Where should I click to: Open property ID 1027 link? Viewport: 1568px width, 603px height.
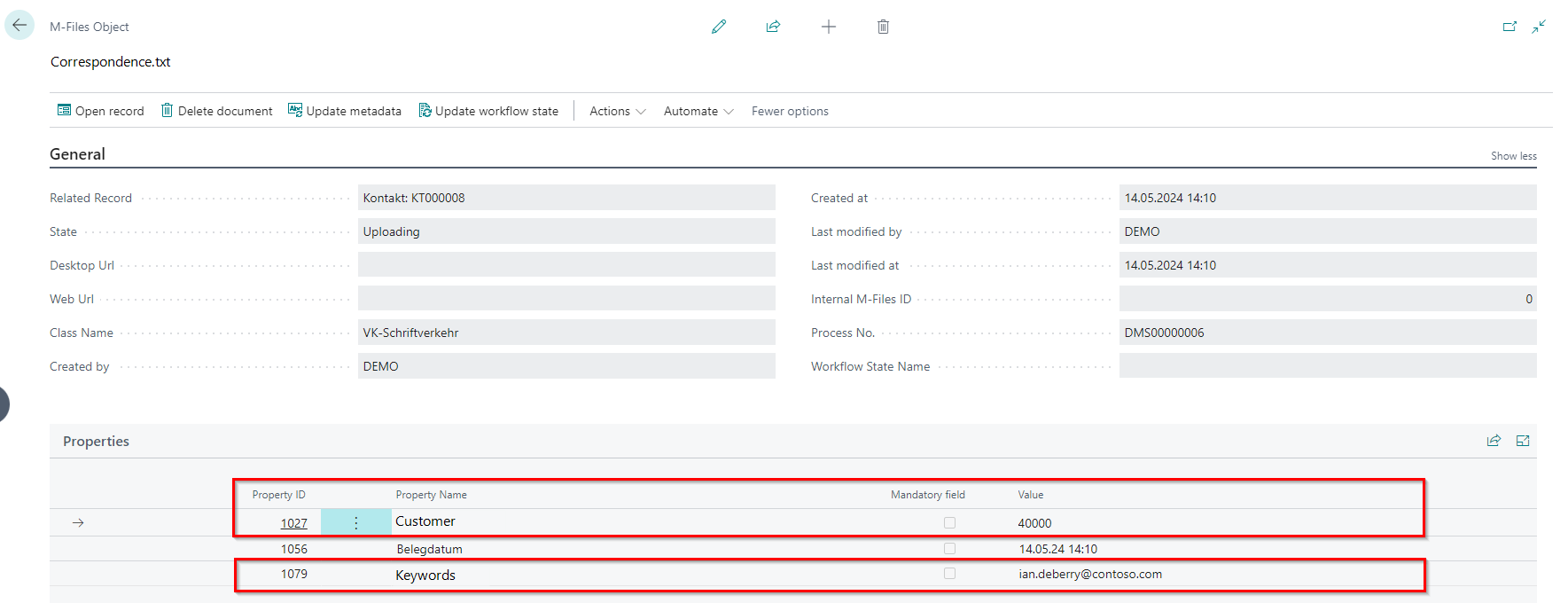coord(294,523)
